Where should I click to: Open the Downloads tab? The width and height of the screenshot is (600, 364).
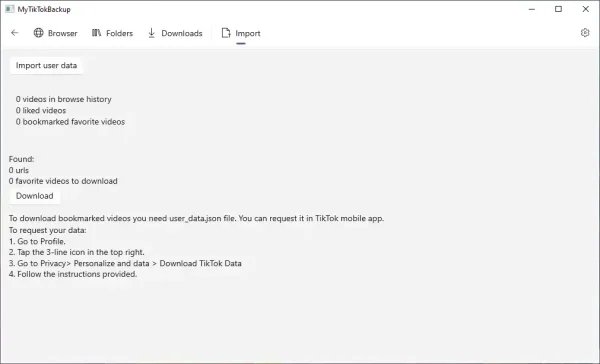tap(175, 33)
